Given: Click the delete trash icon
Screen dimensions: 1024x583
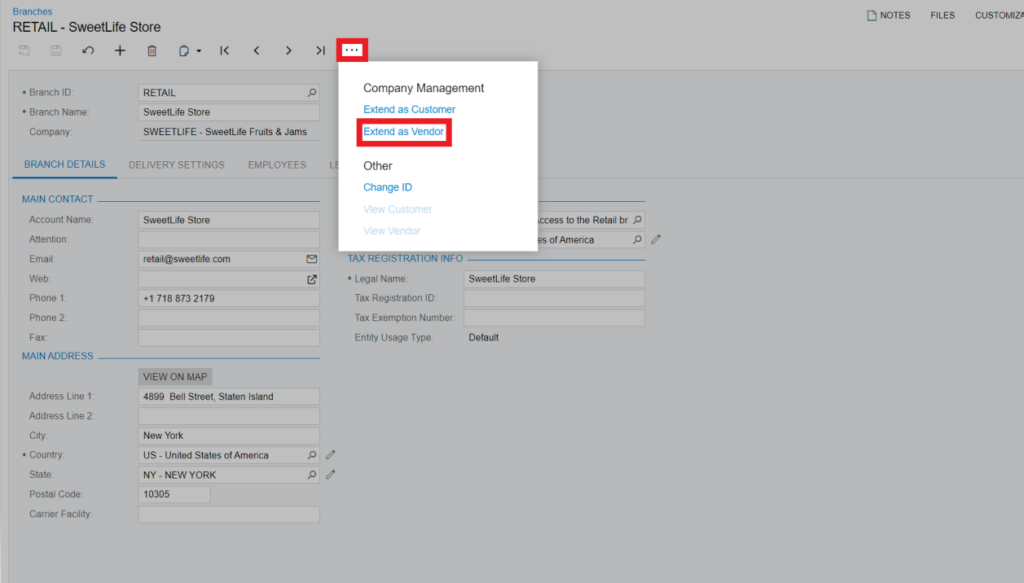Looking at the screenshot, I should [152, 50].
